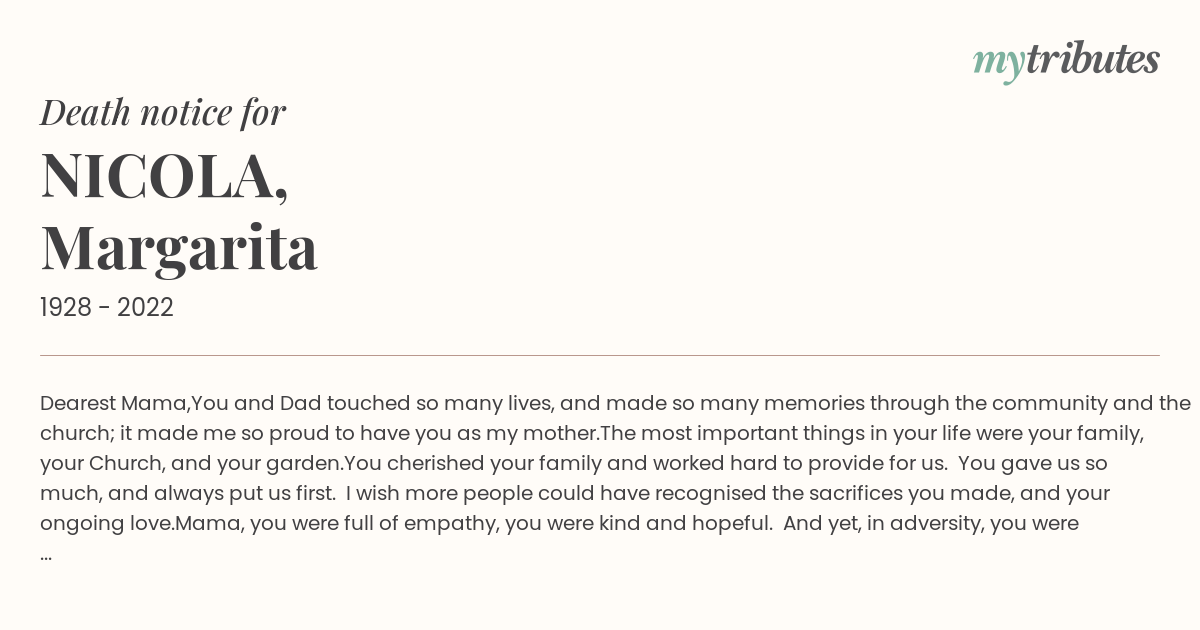This screenshot has height=630, width=1200.
Task: Click the mytributes logo
Action: tap(1066, 61)
